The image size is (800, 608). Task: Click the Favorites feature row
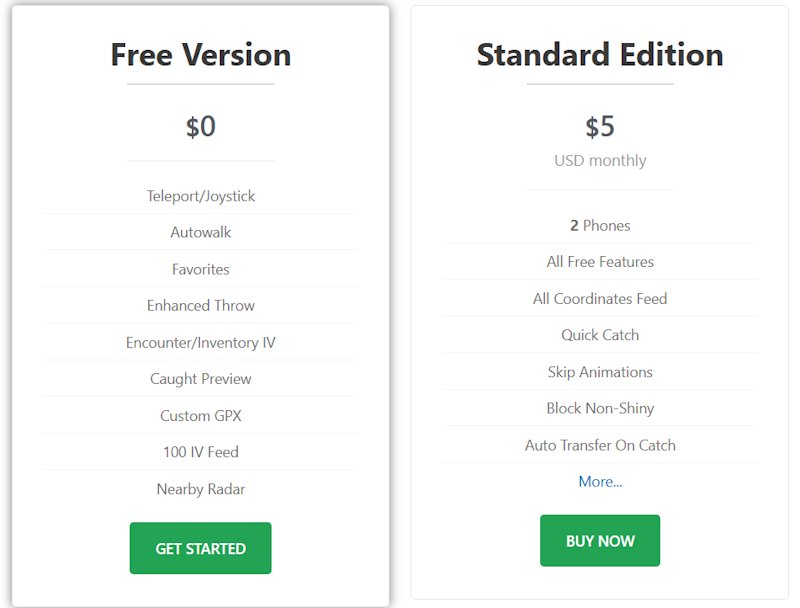[200, 269]
